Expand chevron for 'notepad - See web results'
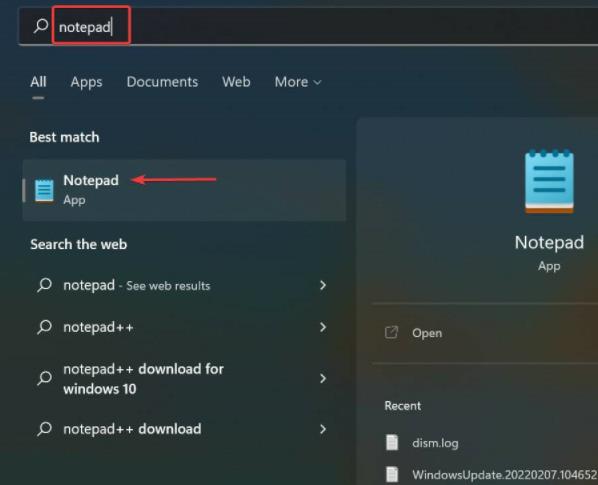Image resolution: width=598 pixels, height=485 pixels. (323, 285)
